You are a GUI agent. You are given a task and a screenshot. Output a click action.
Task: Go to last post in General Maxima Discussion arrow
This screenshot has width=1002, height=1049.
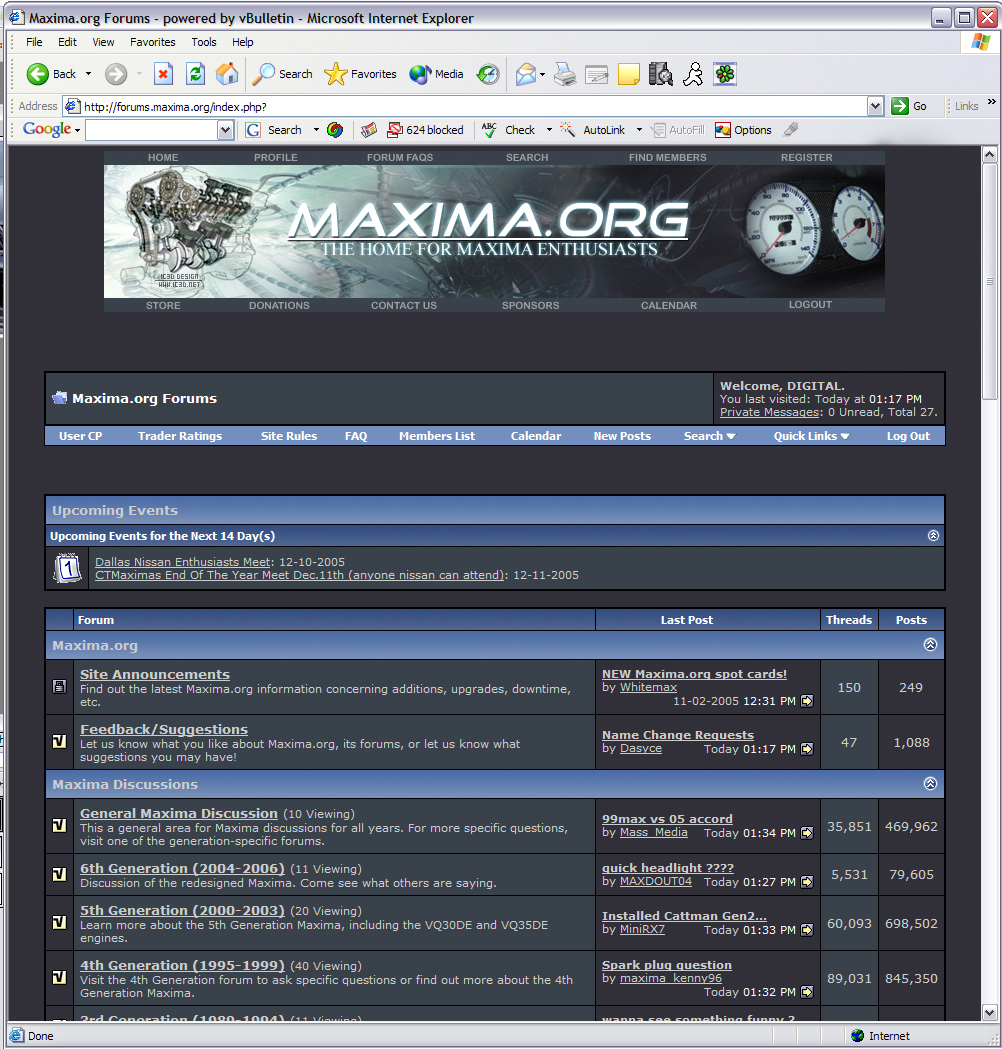coord(807,833)
